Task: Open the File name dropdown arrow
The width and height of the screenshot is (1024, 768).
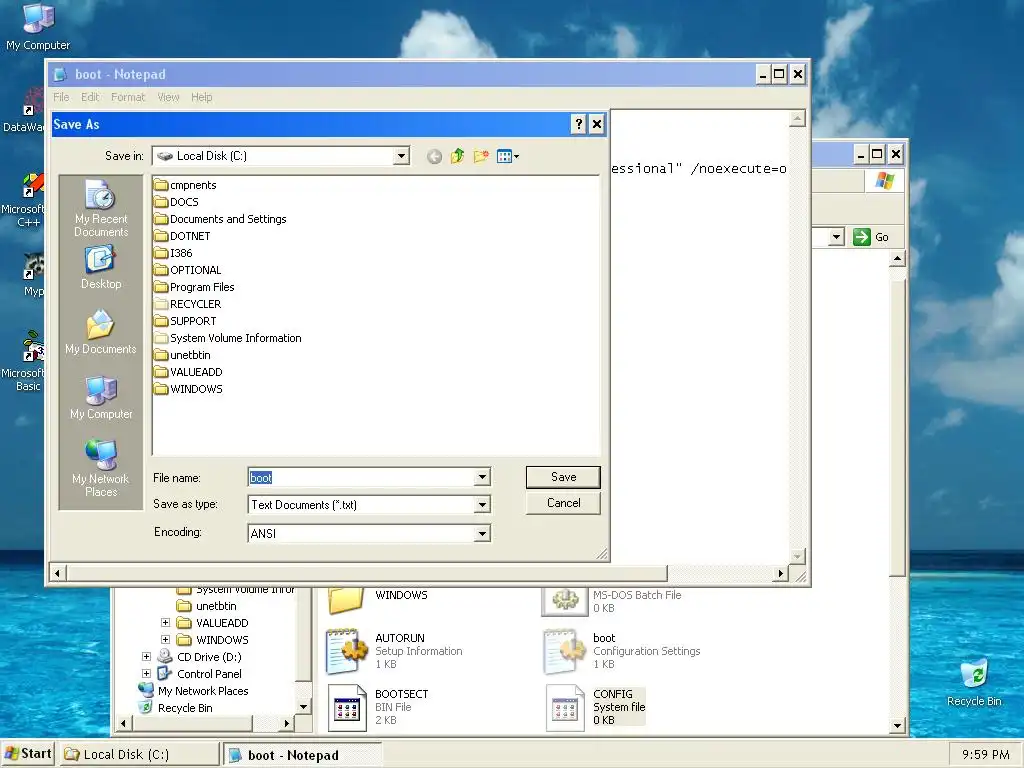Action: (482, 477)
